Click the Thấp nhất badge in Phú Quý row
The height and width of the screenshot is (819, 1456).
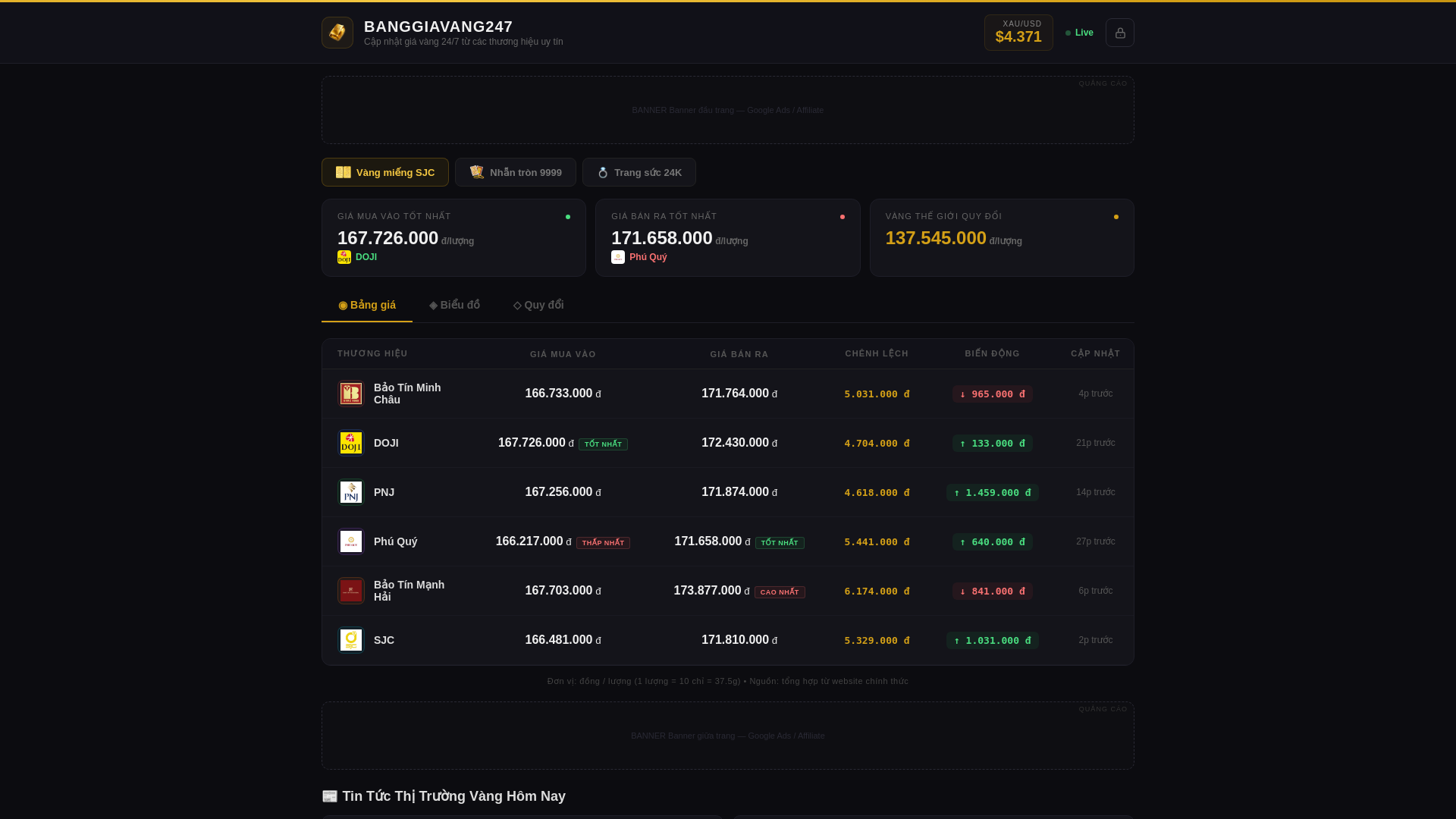point(603,543)
